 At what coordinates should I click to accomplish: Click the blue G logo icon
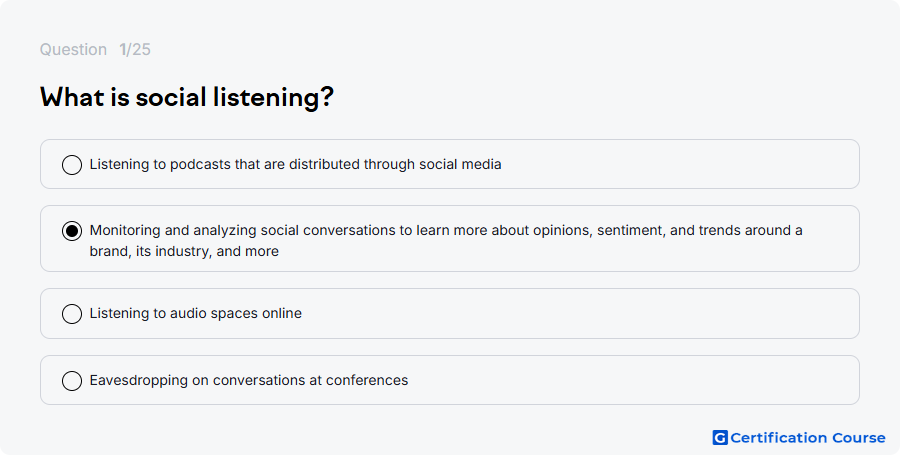pos(720,438)
